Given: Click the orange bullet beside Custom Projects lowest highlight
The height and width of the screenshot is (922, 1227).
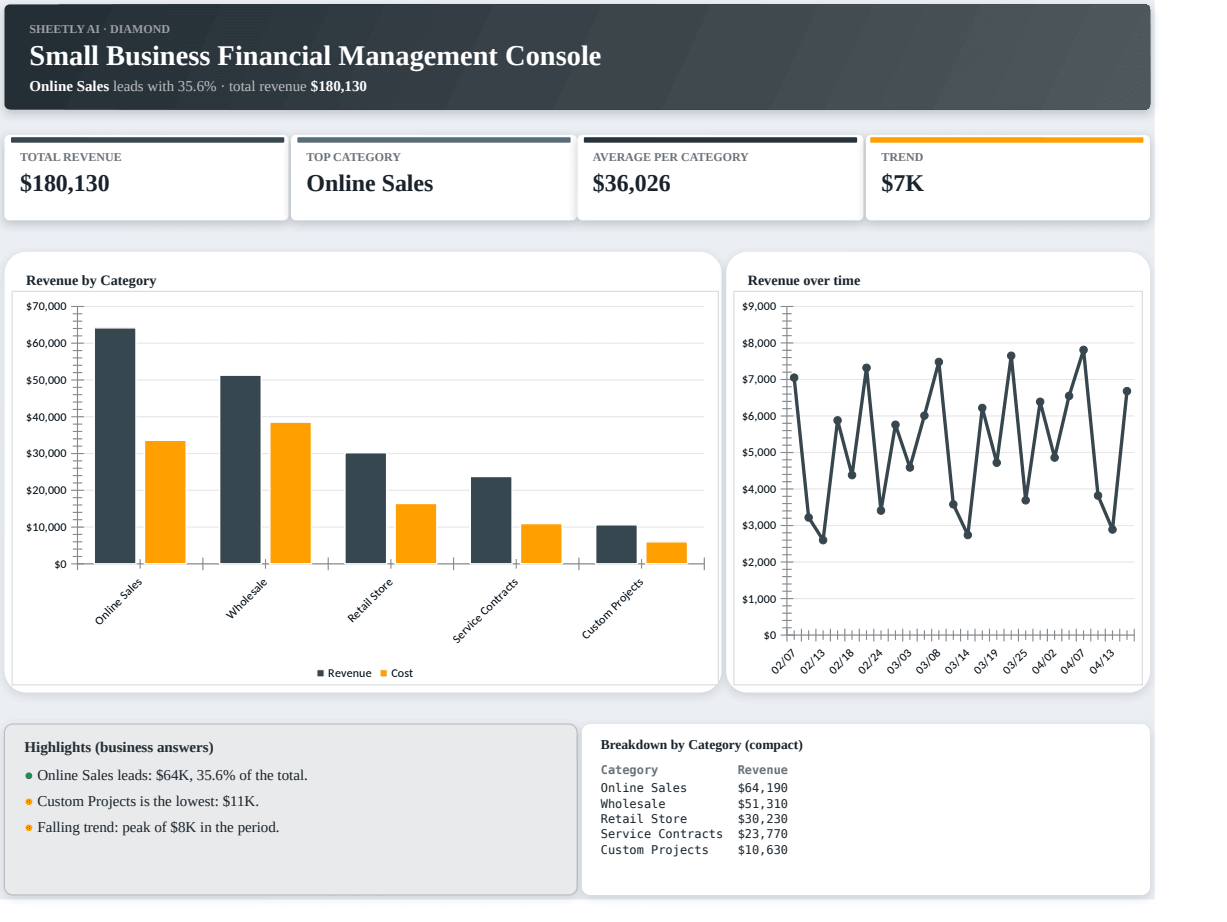Looking at the screenshot, I should [29, 802].
